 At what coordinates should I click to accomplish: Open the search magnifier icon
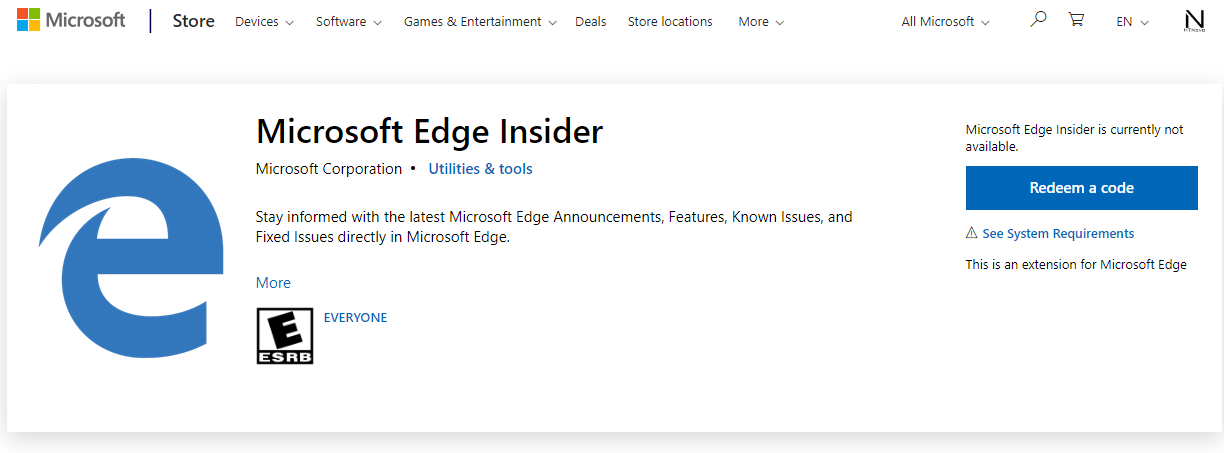click(x=1038, y=20)
